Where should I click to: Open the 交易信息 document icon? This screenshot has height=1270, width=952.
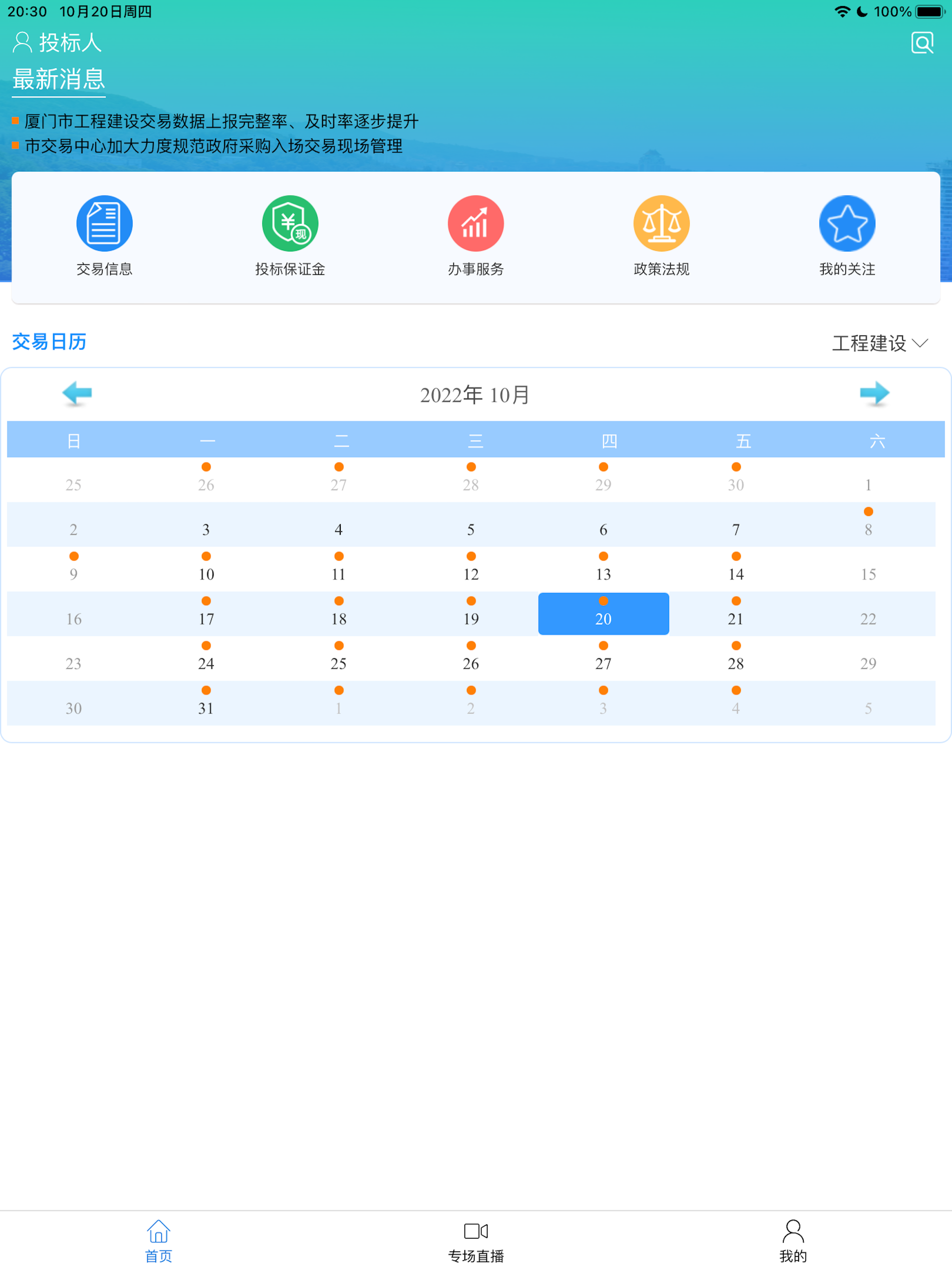[105, 223]
